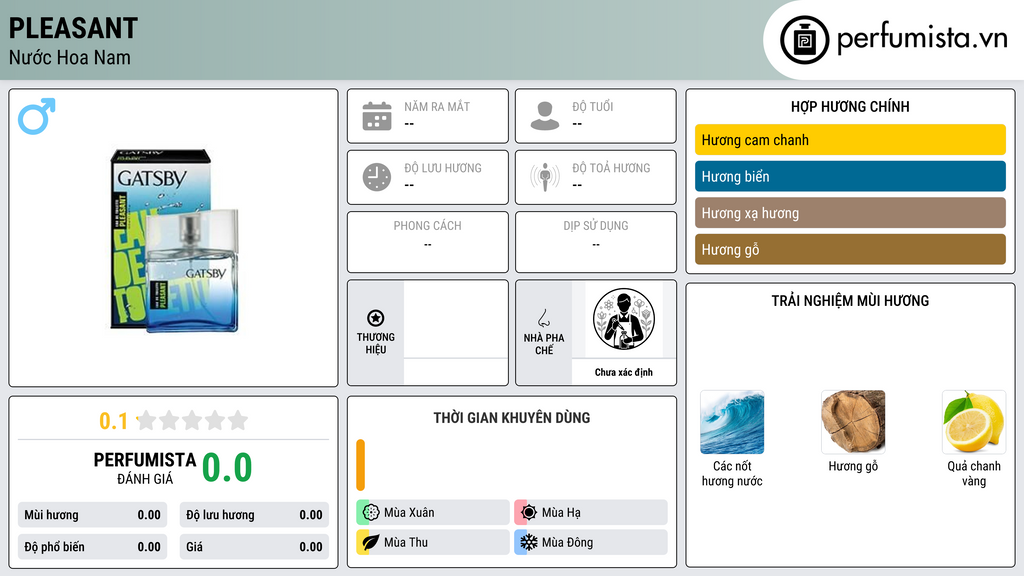Open the yellow lemon note image
Image resolution: width=1024 pixels, height=576 pixels.
974,422
